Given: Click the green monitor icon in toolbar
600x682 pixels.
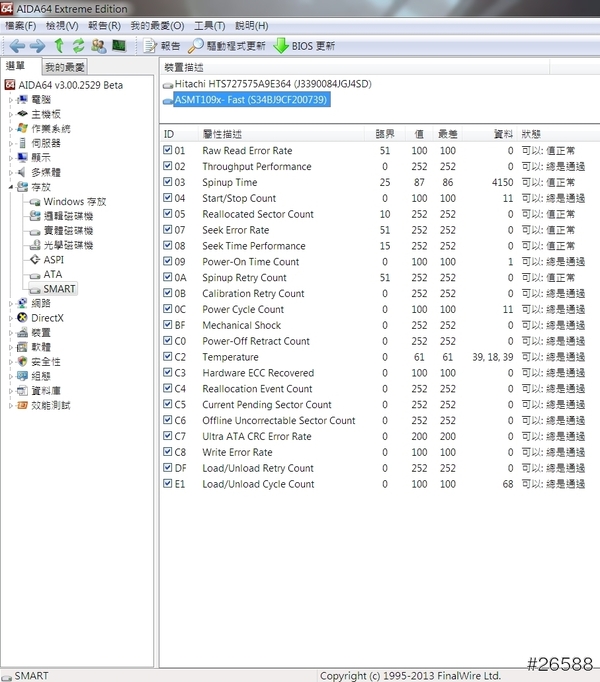Looking at the screenshot, I should [119, 46].
